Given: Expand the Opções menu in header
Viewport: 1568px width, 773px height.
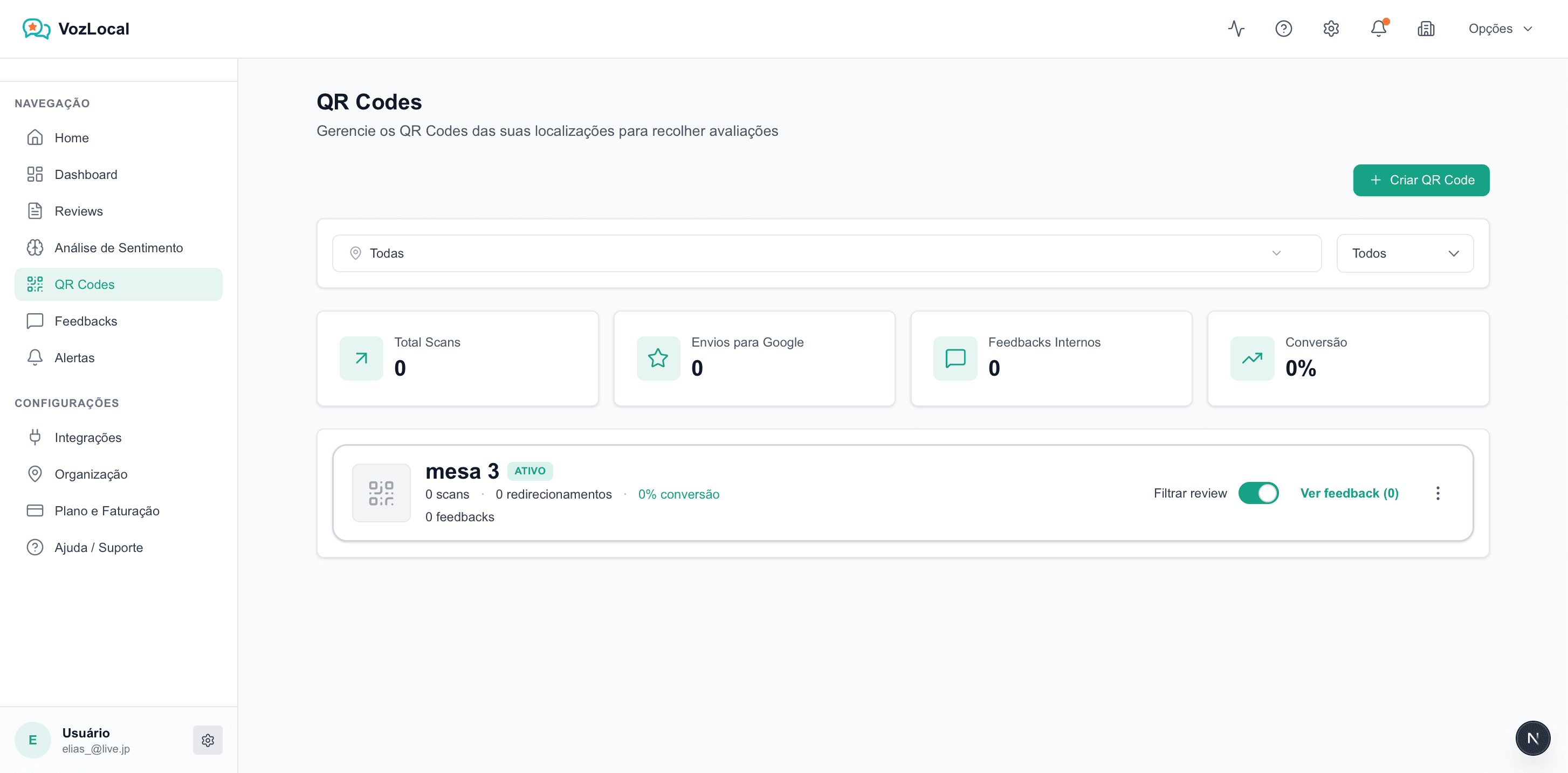Looking at the screenshot, I should [x=1500, y=29].
